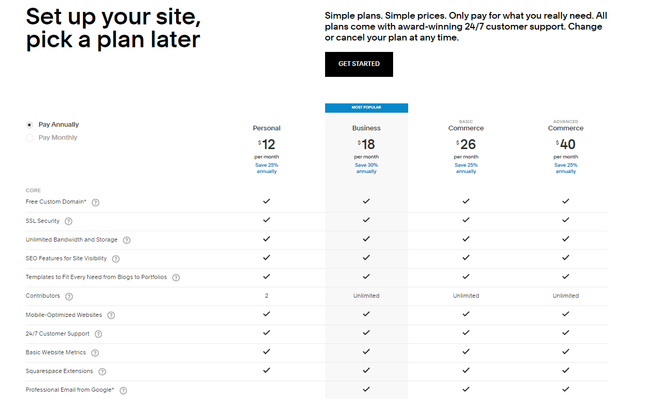Open help icon beside Squarespace Extensions
This screenshot has height=399, width=645.
click(x=102, y=372)
